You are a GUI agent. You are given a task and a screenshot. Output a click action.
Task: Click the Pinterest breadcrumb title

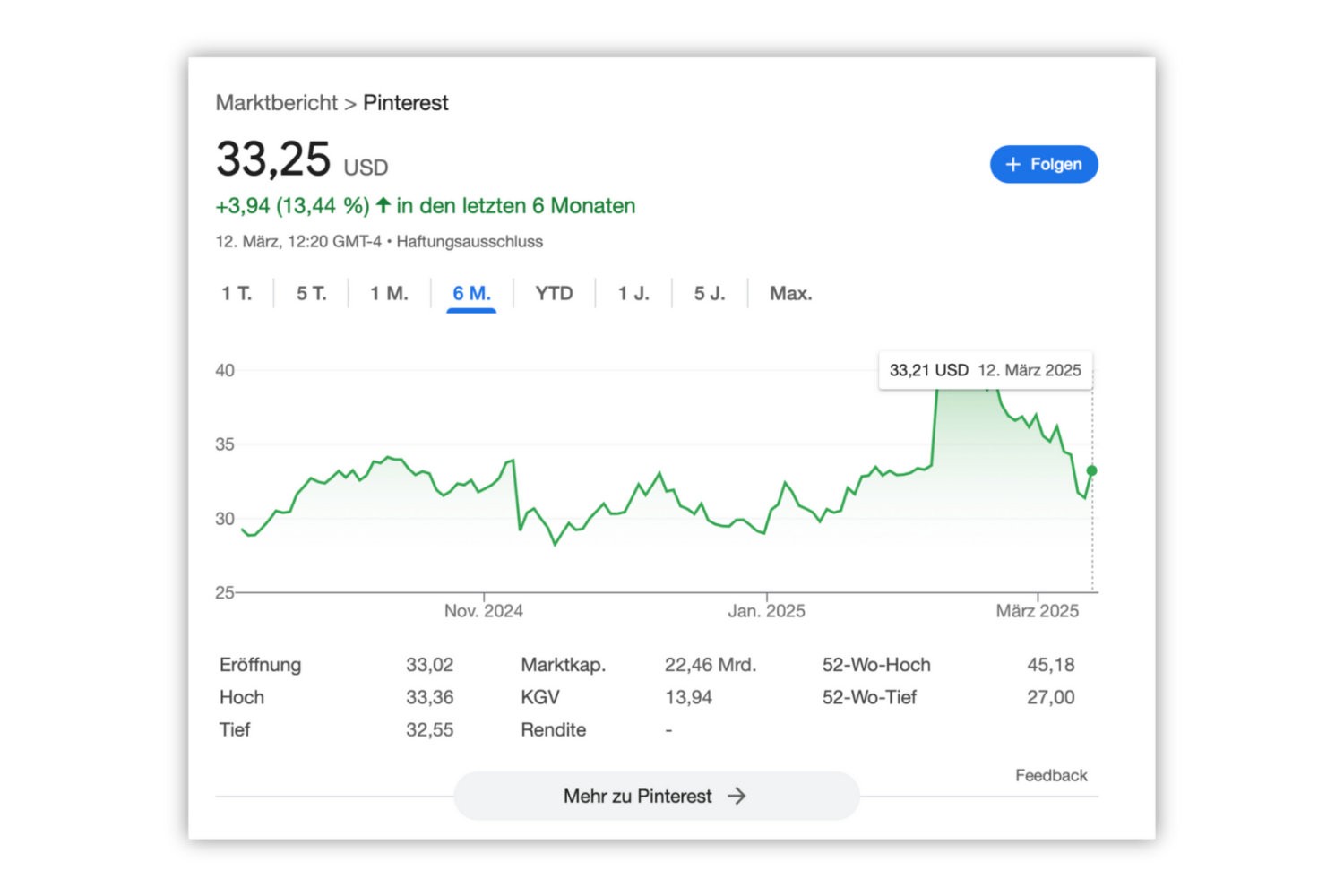point(406,103)
